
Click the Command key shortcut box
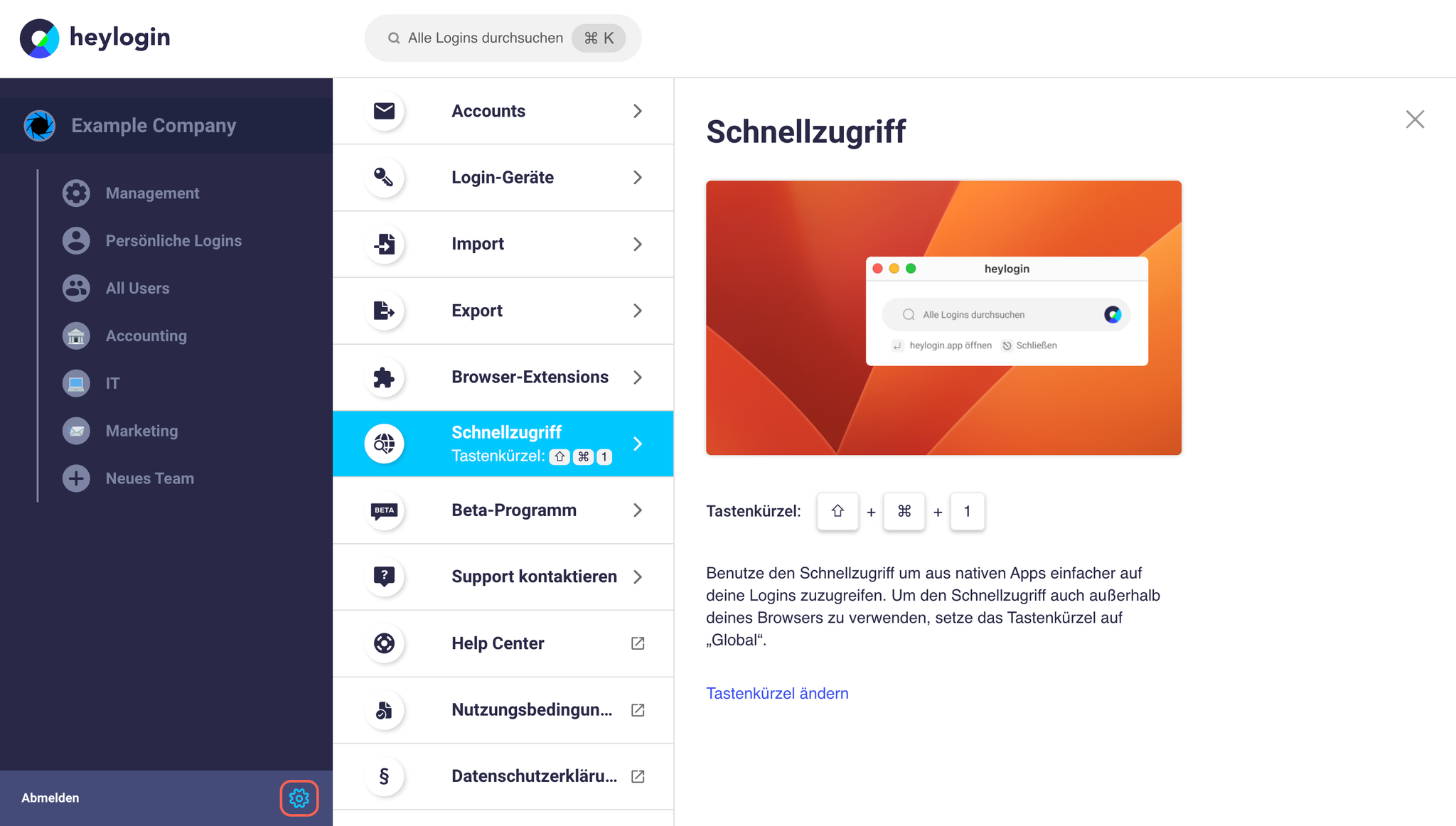click(904, 511)
